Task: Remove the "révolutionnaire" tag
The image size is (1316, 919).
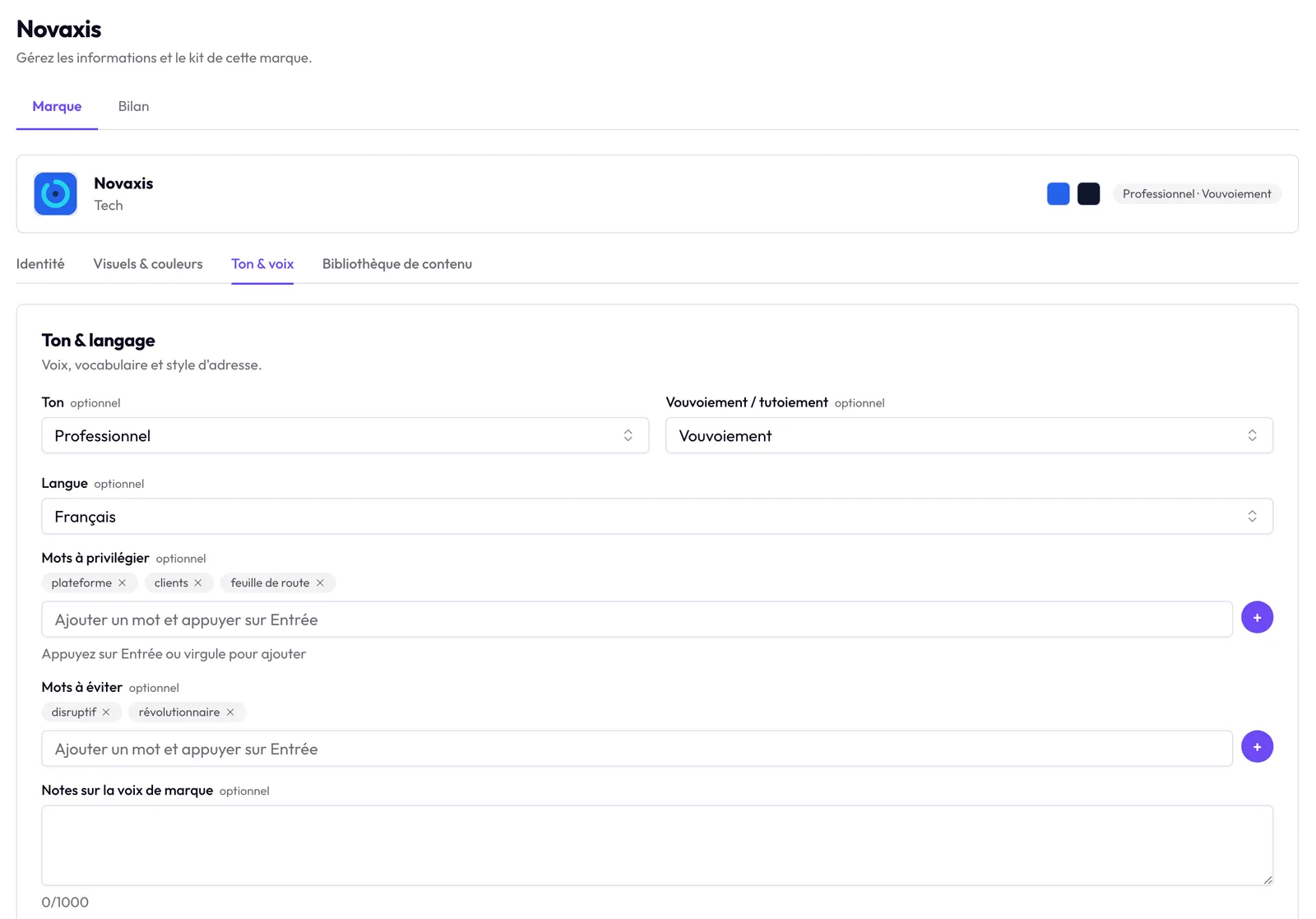Action: [230, 712]
